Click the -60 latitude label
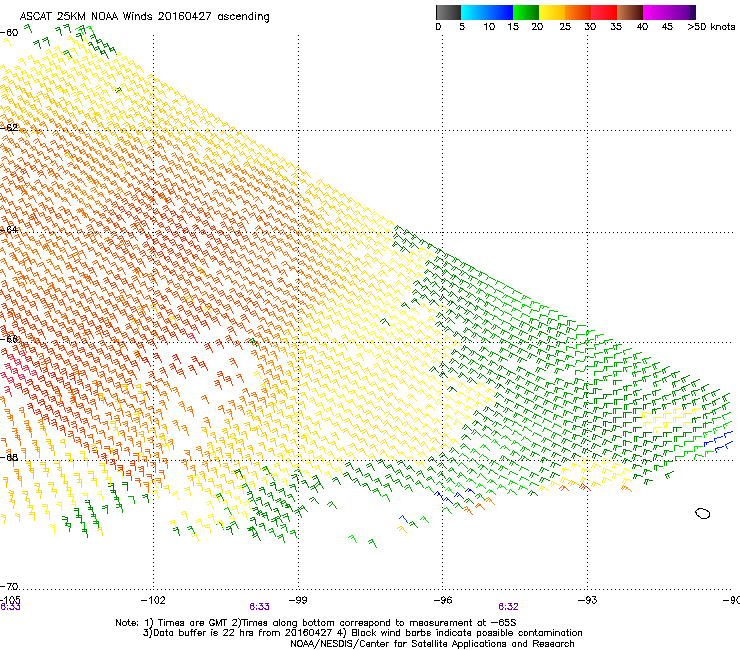Screen dimensions: 740x650 (x=9, y=32)
